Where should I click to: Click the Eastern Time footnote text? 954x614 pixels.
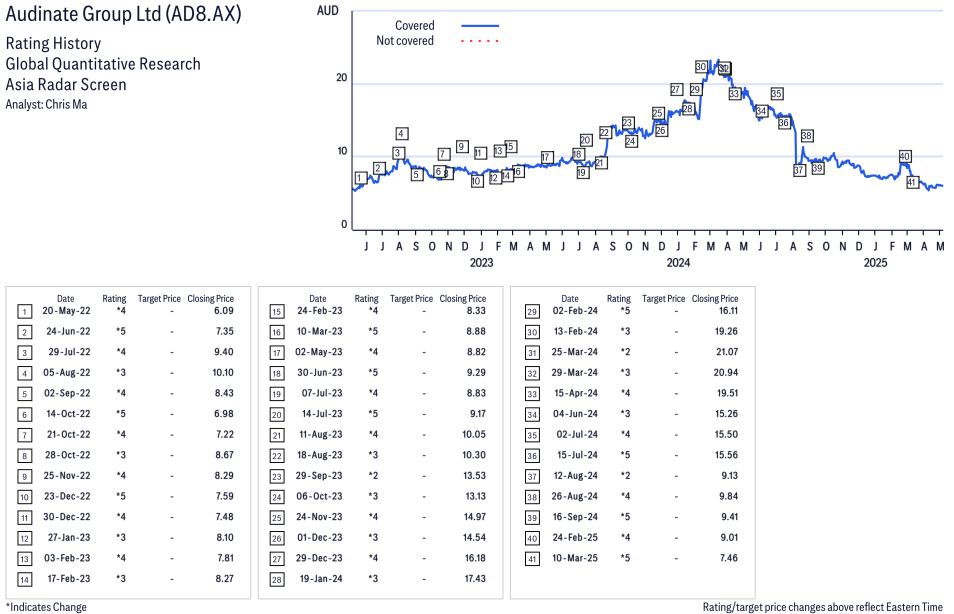pyautogui.click(x=823, y=607)
